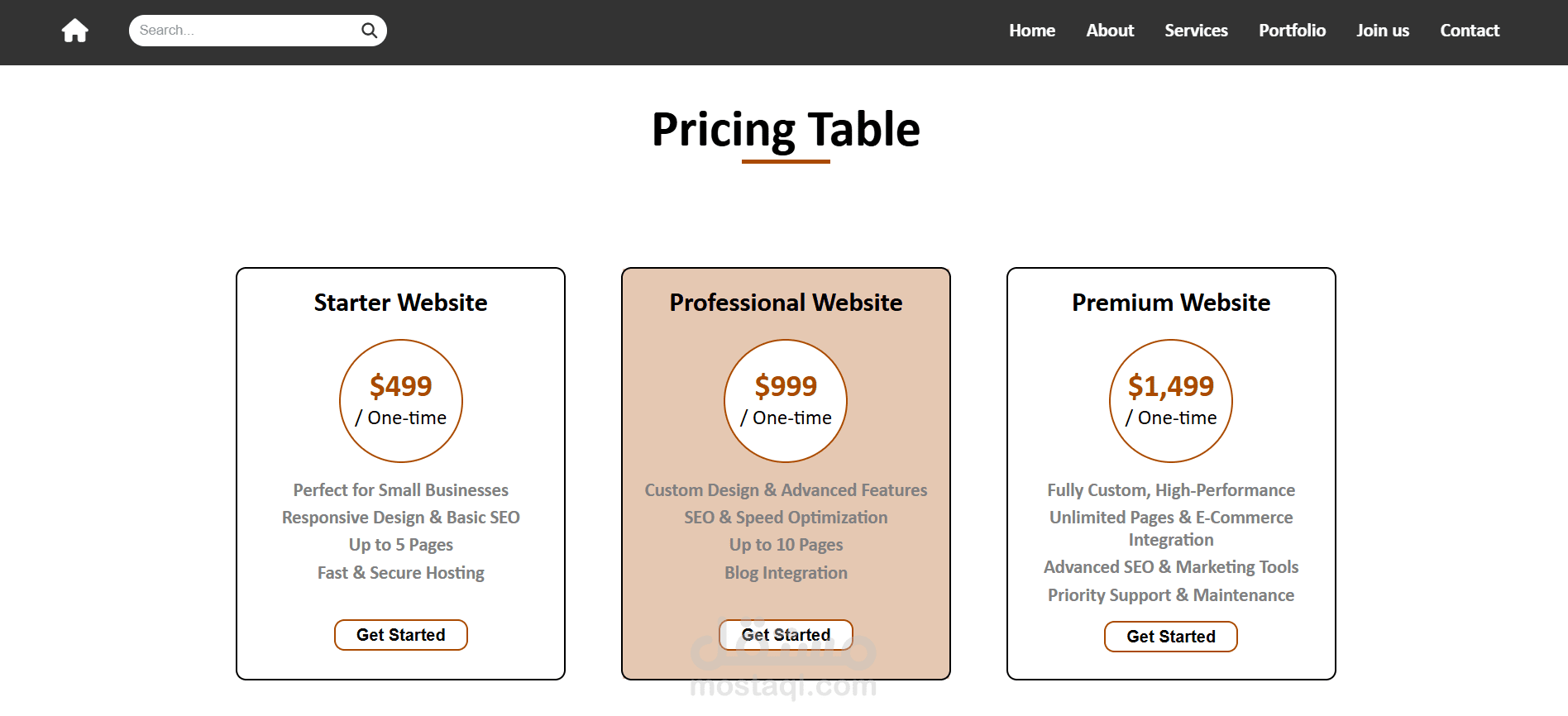Click the Pricing Table page title
This screenshot has height=716, width=1568.
click(x=786, y=130)
